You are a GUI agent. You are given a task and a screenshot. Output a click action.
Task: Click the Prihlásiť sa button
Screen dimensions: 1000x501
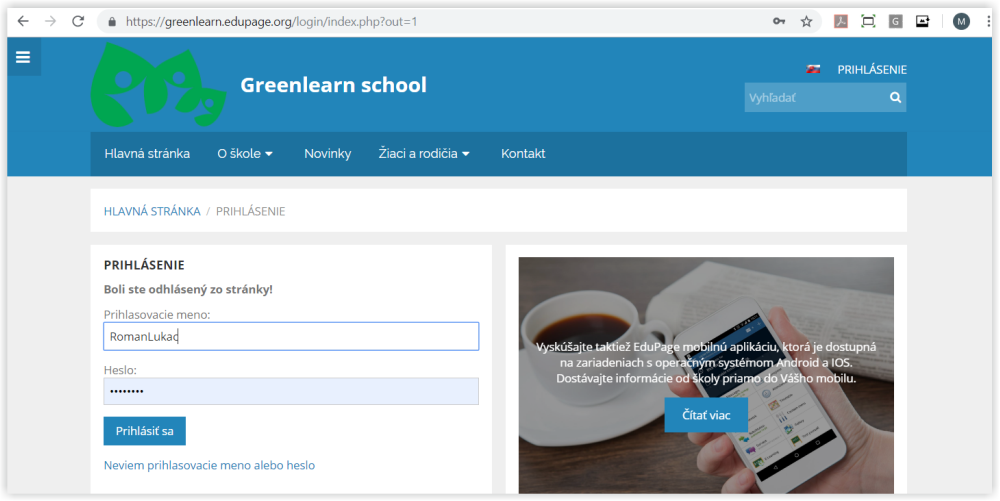click(x=145, y=432)
